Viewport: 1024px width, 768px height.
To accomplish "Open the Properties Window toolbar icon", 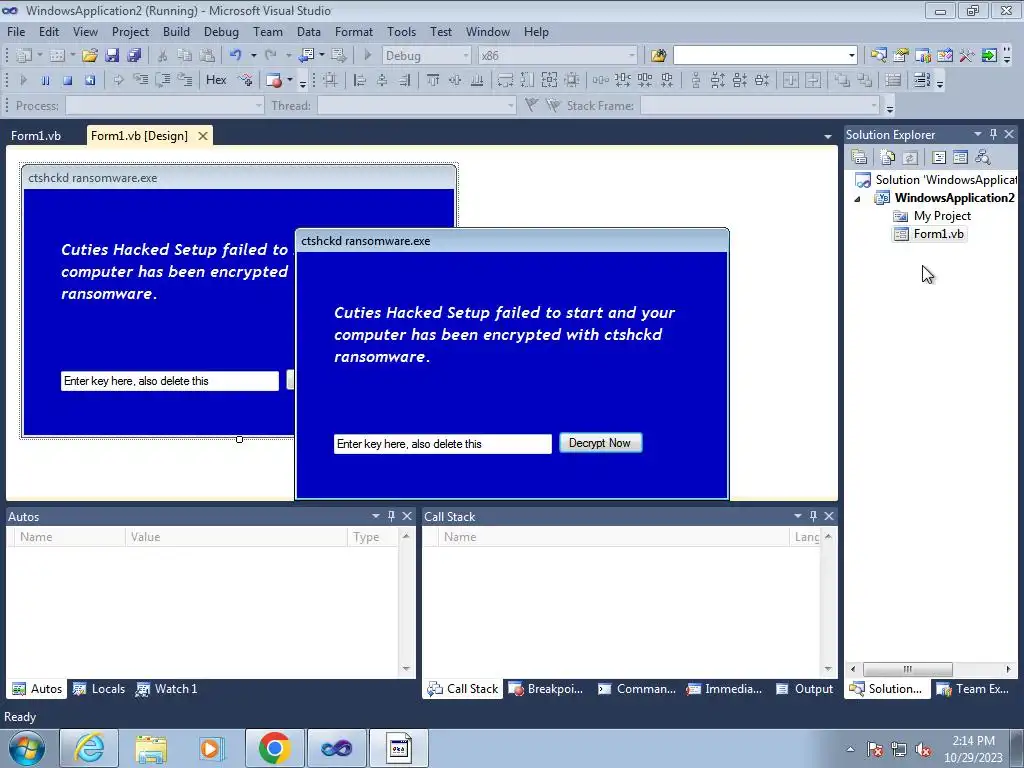I will tap(901, 56).
